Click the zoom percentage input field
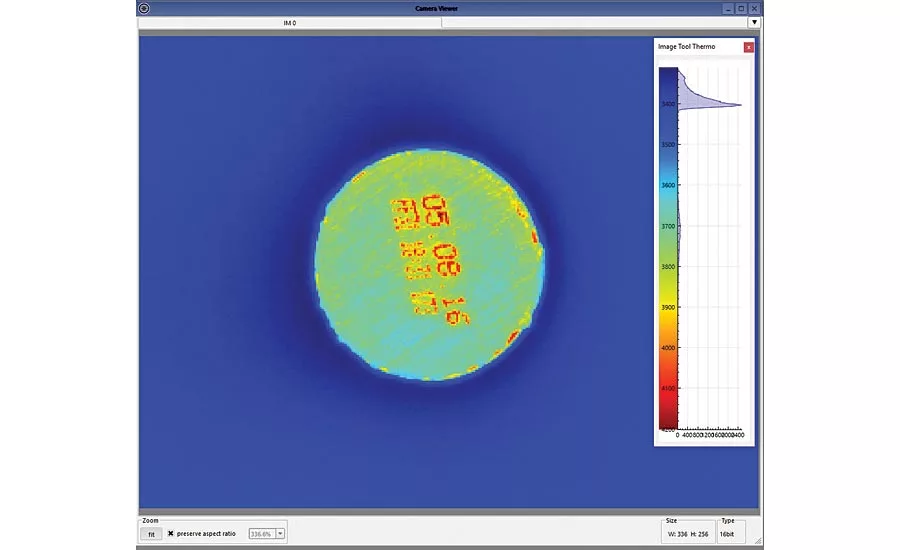The height and width of the screenshot is (550, 900). click(262, 534)
